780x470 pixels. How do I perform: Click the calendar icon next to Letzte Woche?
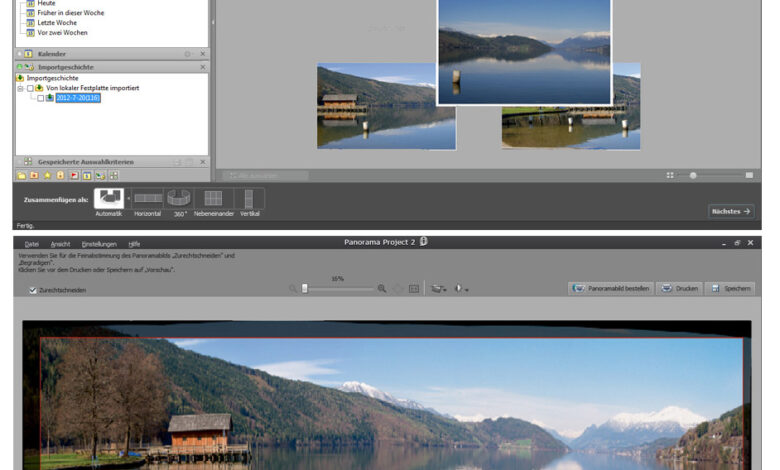[30, 23]
